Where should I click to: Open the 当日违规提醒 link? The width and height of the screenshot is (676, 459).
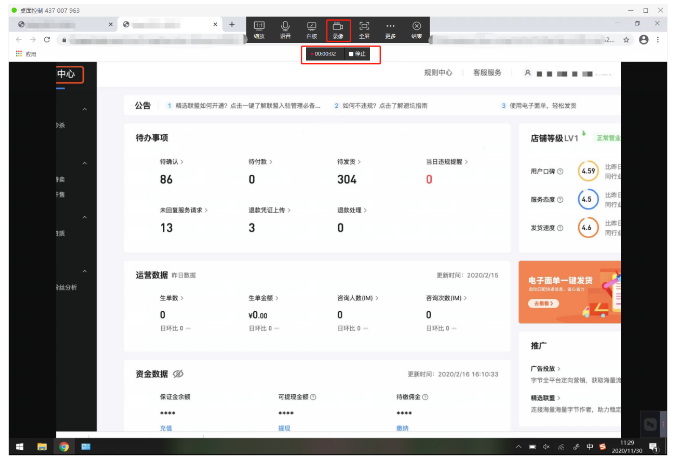(x=447, y=162)
